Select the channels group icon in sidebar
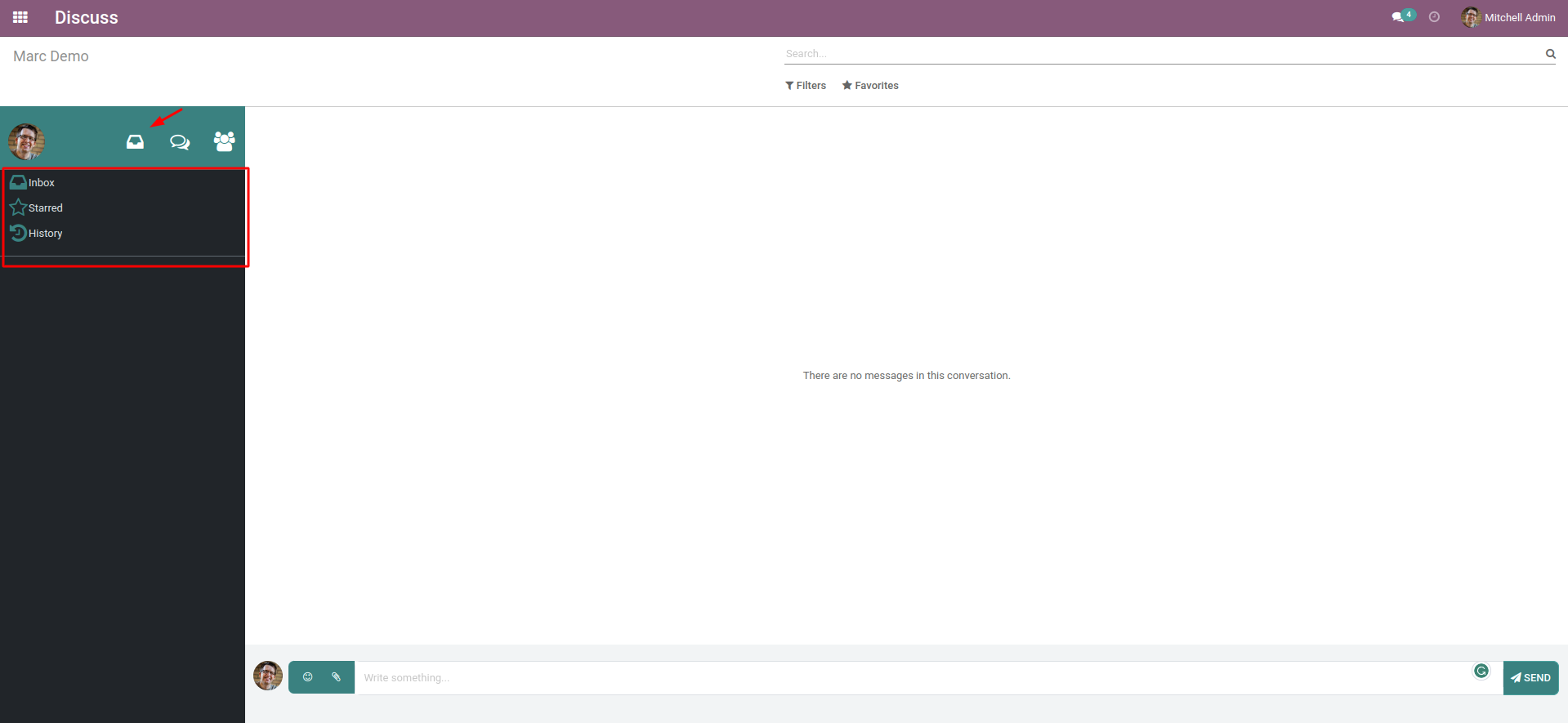Viewport: 1568px width, 723px height. [225, 141]
